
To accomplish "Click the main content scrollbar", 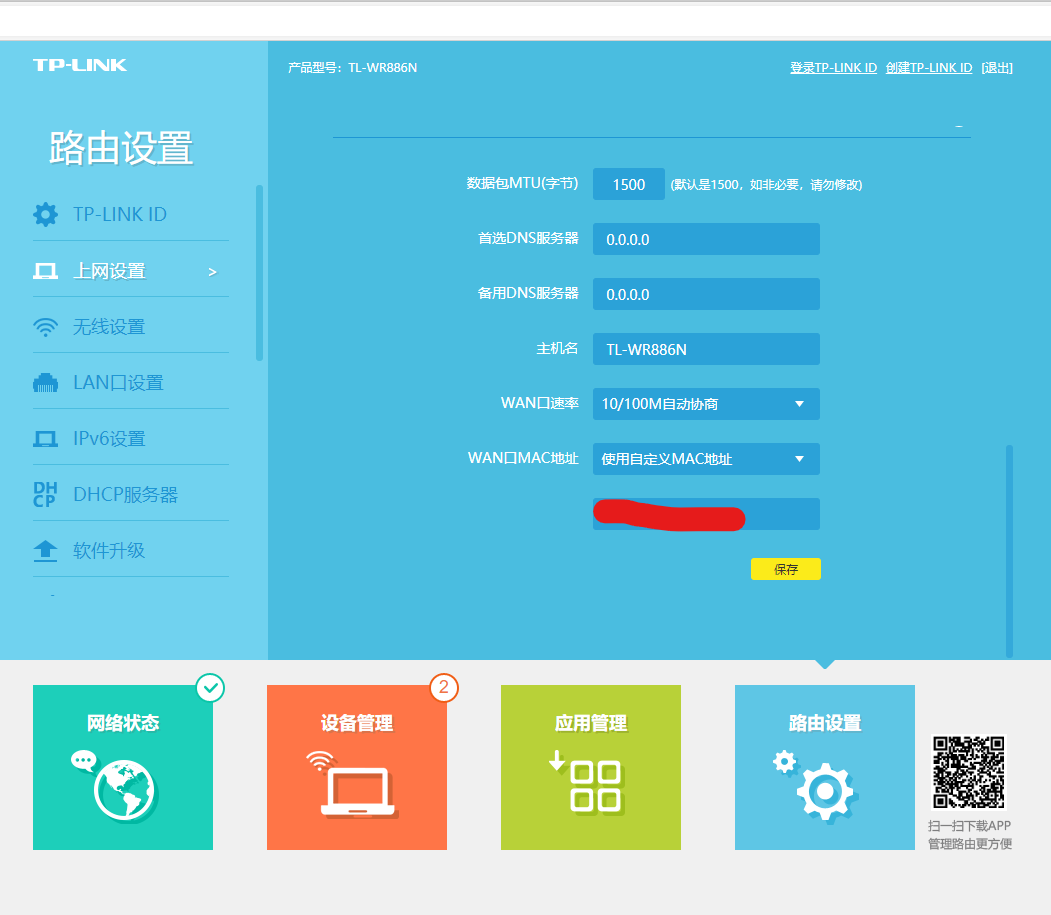I will click(x=1009, y=551).
